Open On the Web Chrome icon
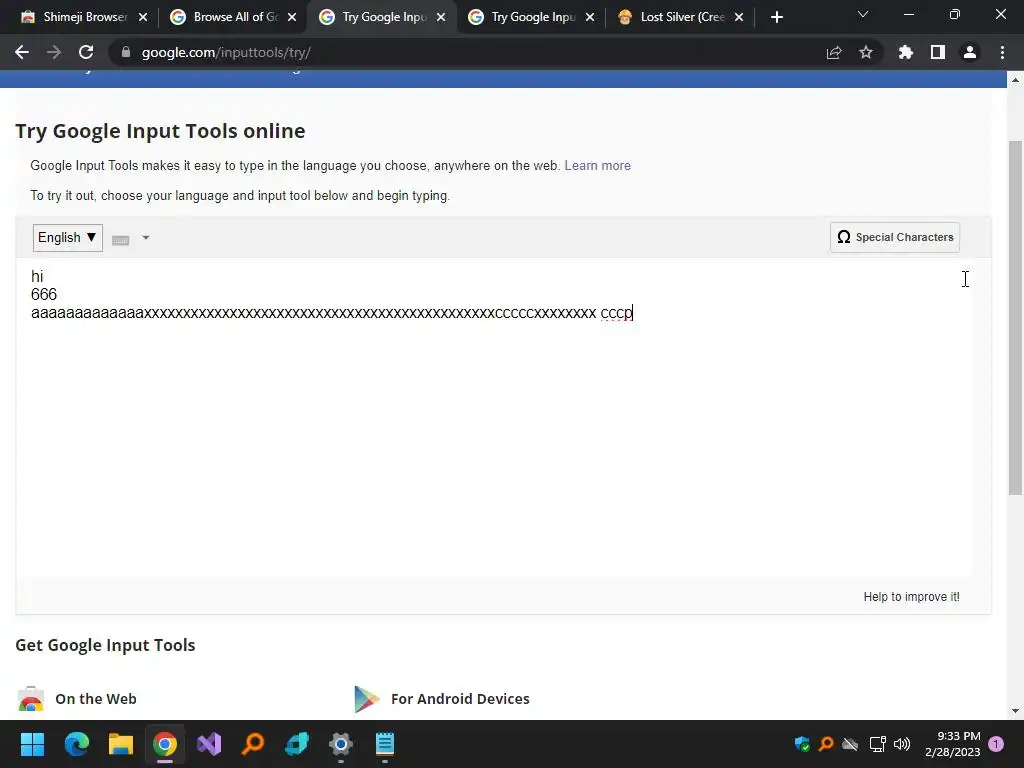 point(31,699)
